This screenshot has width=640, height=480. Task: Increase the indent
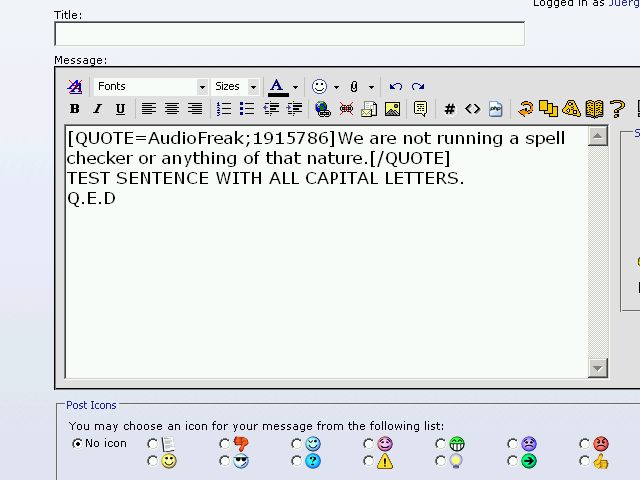pyautogui.click(x=294, y=109)
